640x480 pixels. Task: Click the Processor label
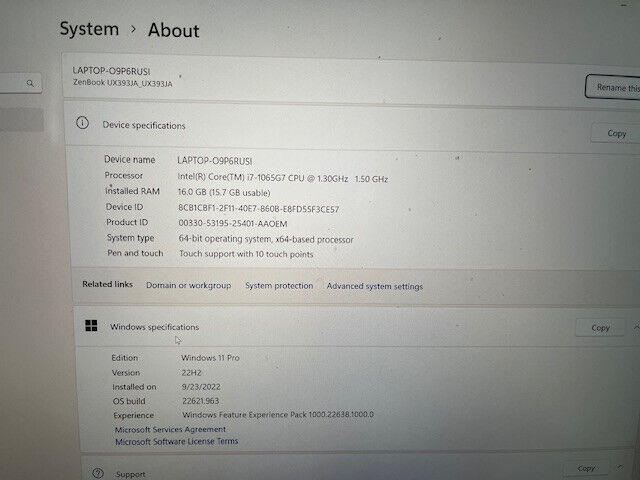tap(124, 176)
